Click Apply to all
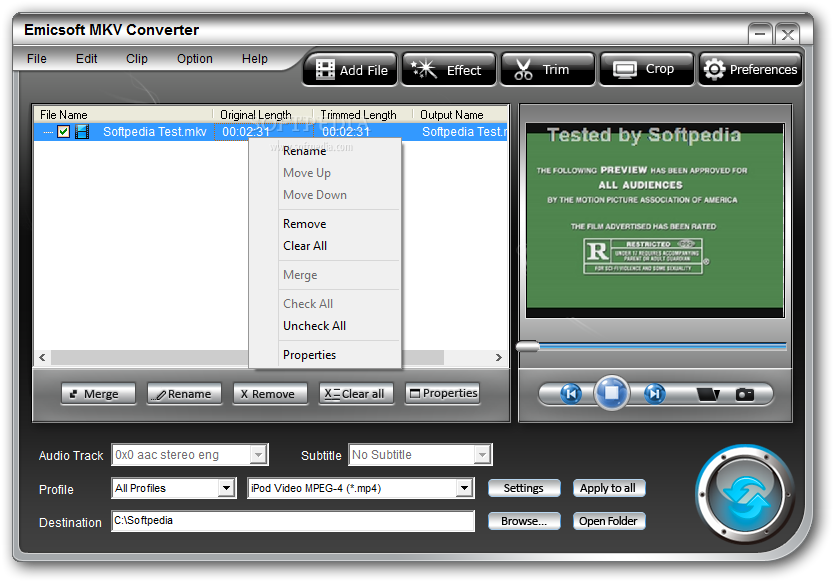834x582 pixels. pos(608,488)
